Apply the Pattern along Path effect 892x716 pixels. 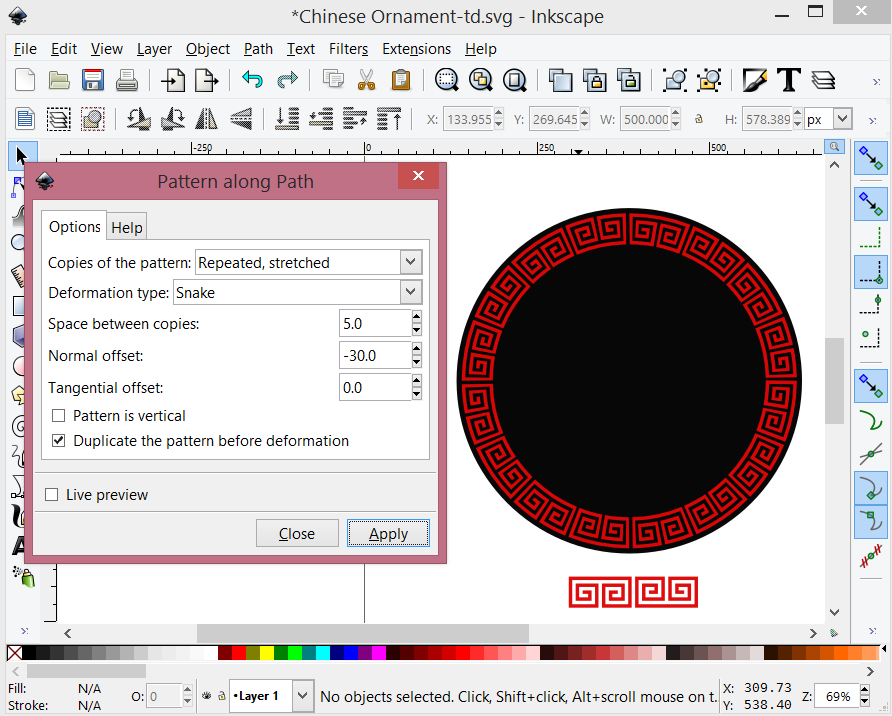tap(388, 533)
